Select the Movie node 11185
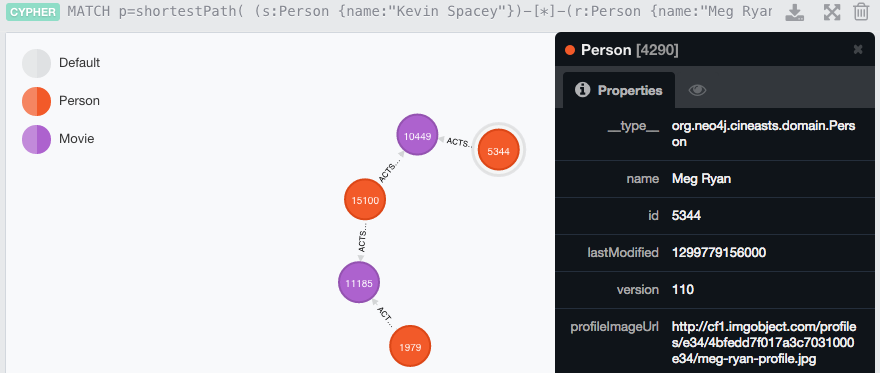This screenshot has height=373, width=880. click(359, 283)
